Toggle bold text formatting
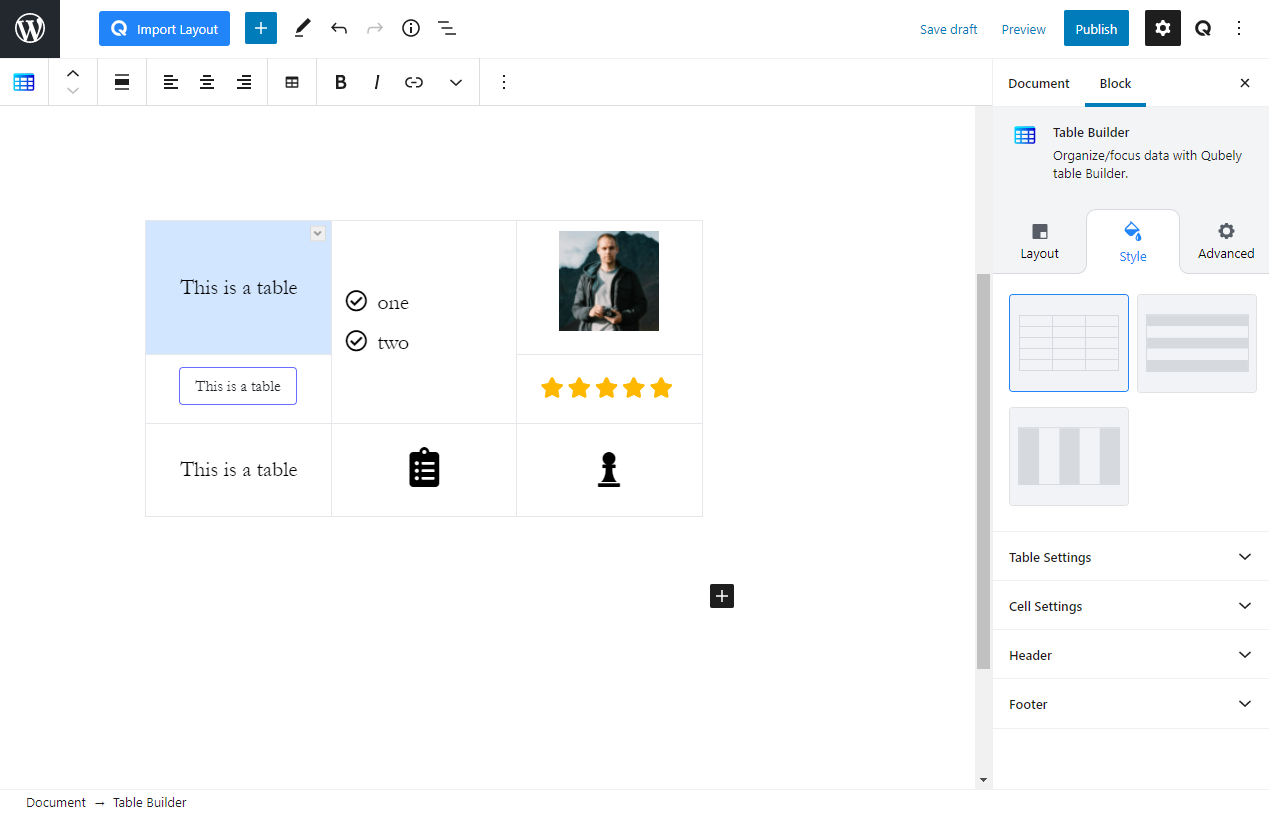 pyautogui.click(x=341, y=83)
